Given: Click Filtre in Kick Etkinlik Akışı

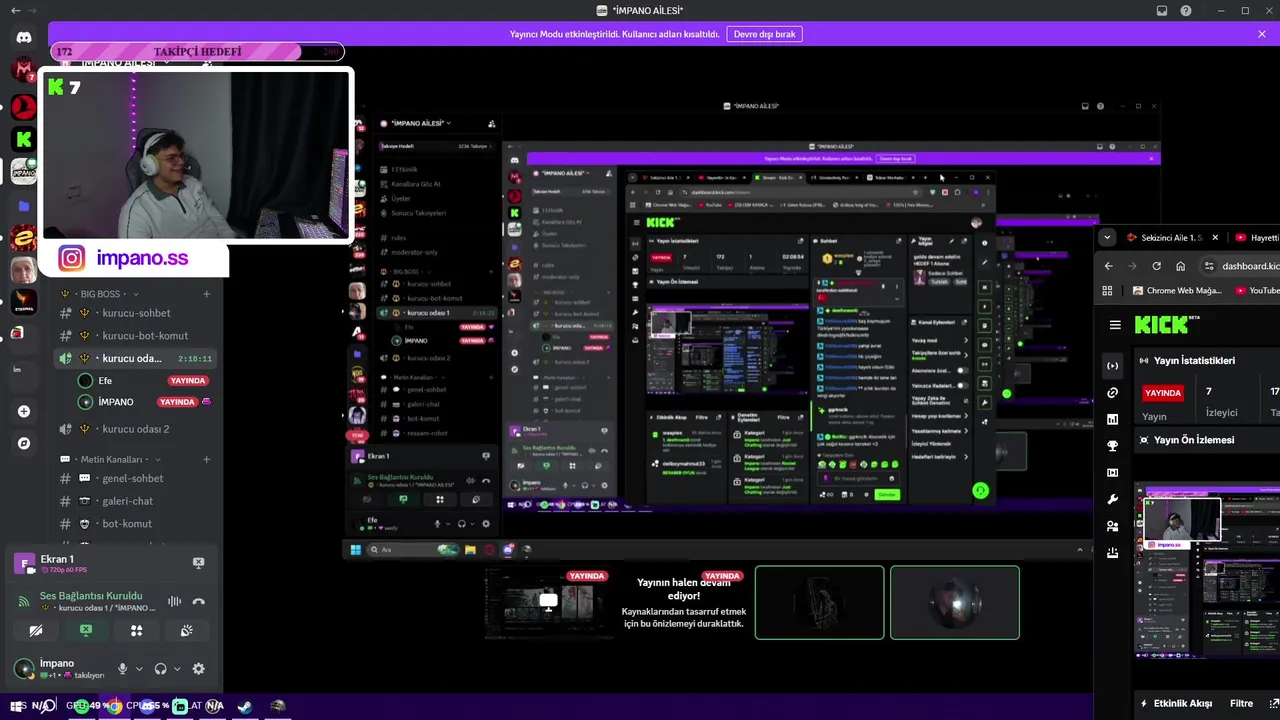Looking at the screenshot, I should coord(1241,703).
